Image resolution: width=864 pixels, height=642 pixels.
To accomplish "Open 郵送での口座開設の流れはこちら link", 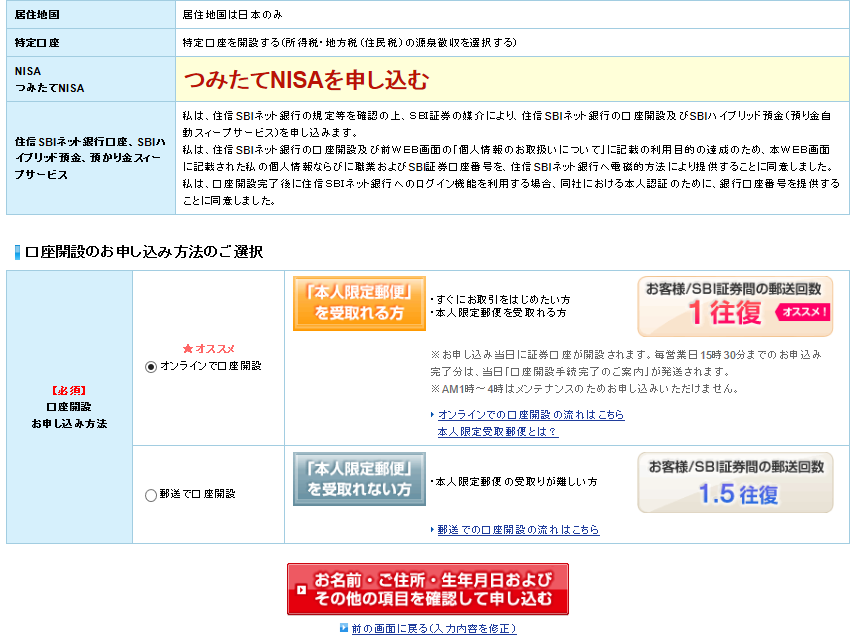I will (x=518, y=530).
